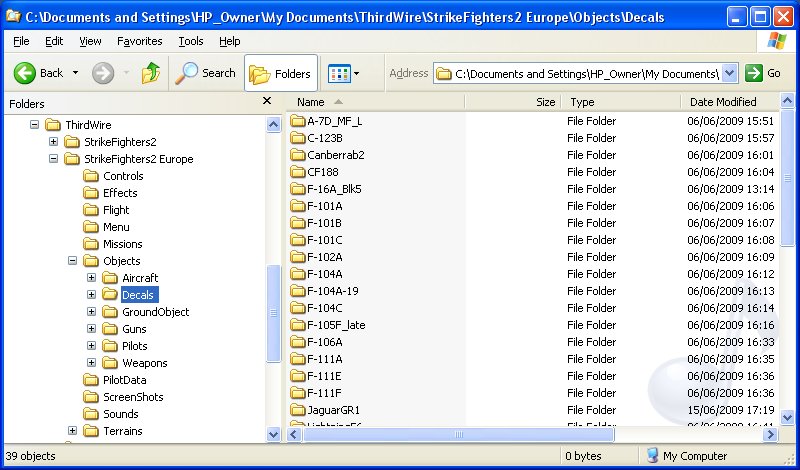Select the F-101A folder icon
The width and height of the screenshot is (800, 470).
pyautogui.click(x=297, y=206)
